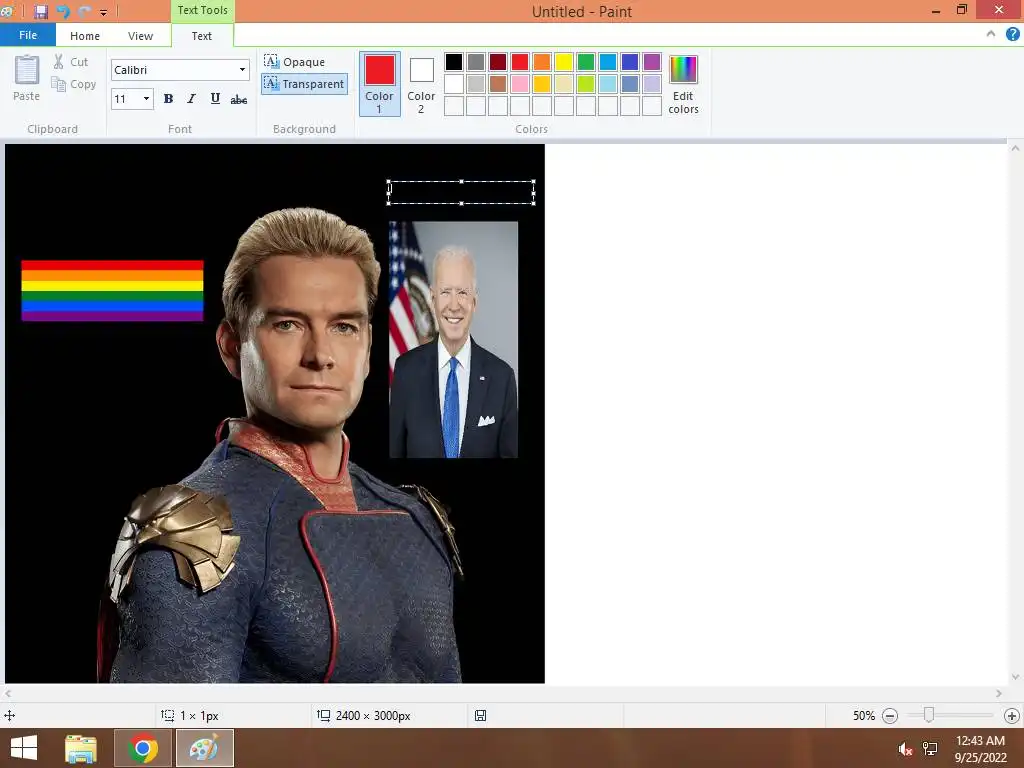Select the Color 2 background button
This screenshot has height=768, width=1024.
(421, 84)
